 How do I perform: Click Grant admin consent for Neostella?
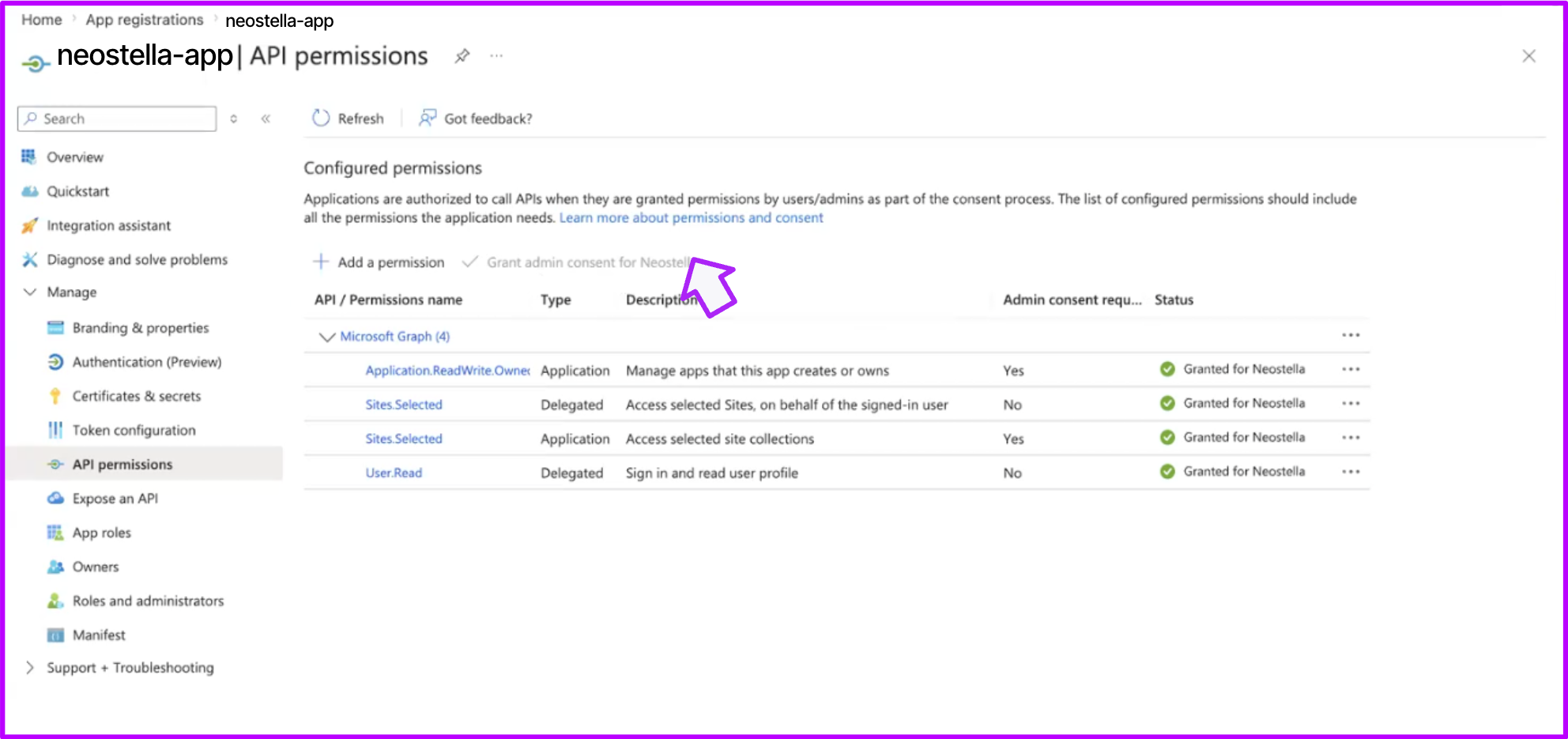point(578,262)
